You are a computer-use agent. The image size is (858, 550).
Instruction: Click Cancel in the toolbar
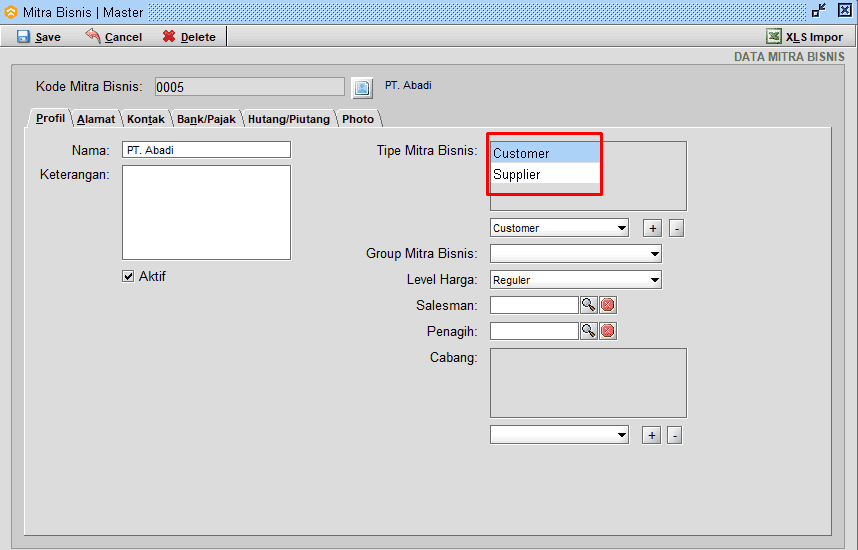113,37
